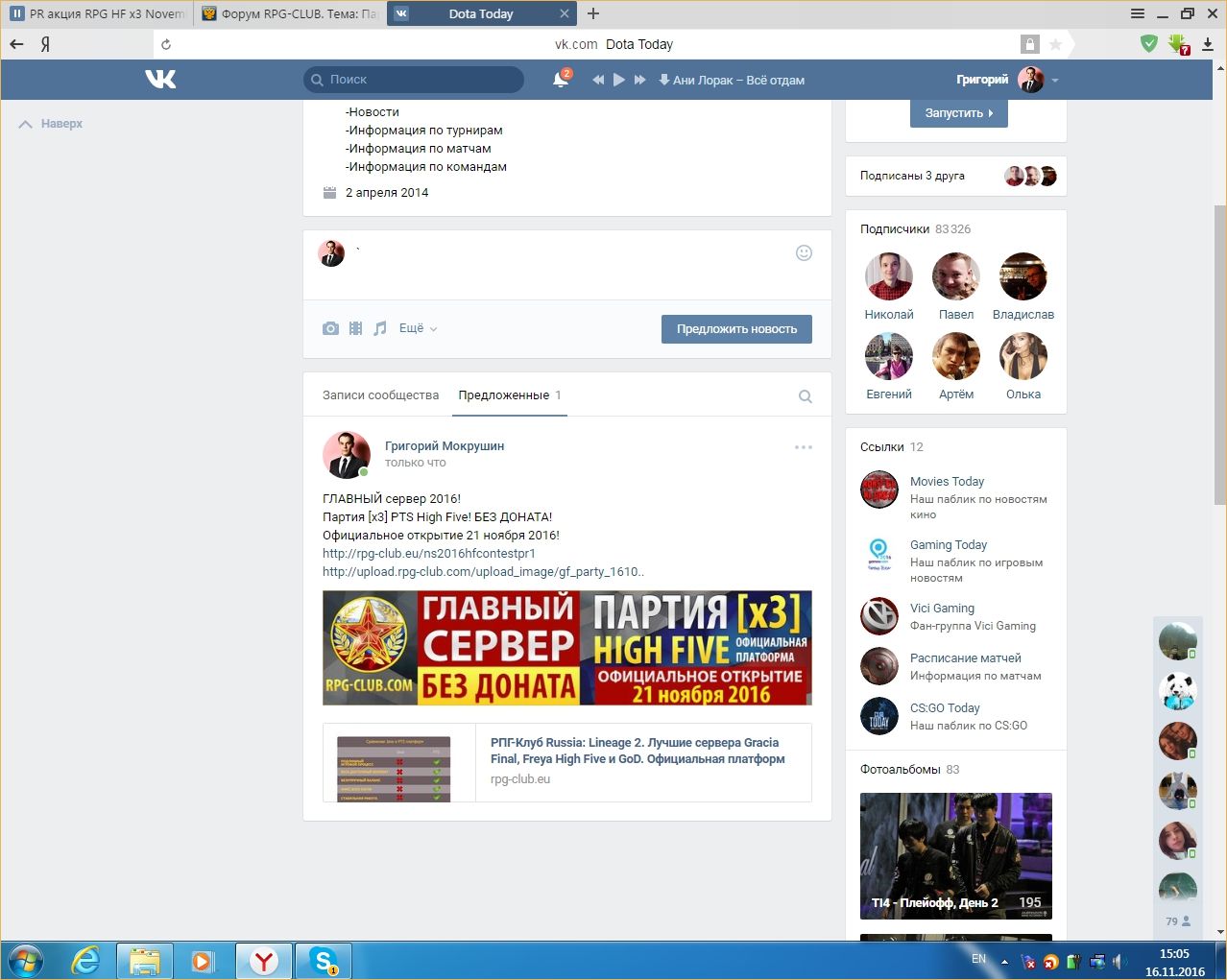Play previous track in header player
The image size is (1227, 980).
coord(598,80)
